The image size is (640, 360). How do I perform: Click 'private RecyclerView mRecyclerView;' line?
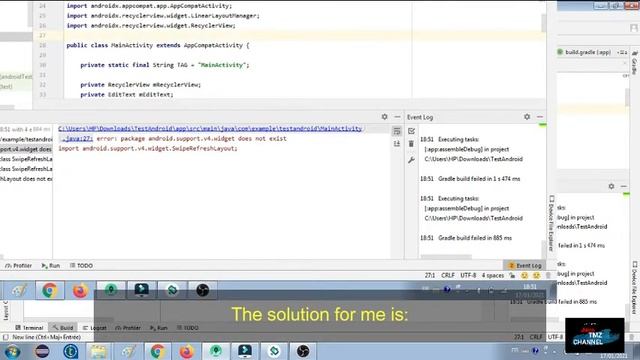[x=140, y=85]
